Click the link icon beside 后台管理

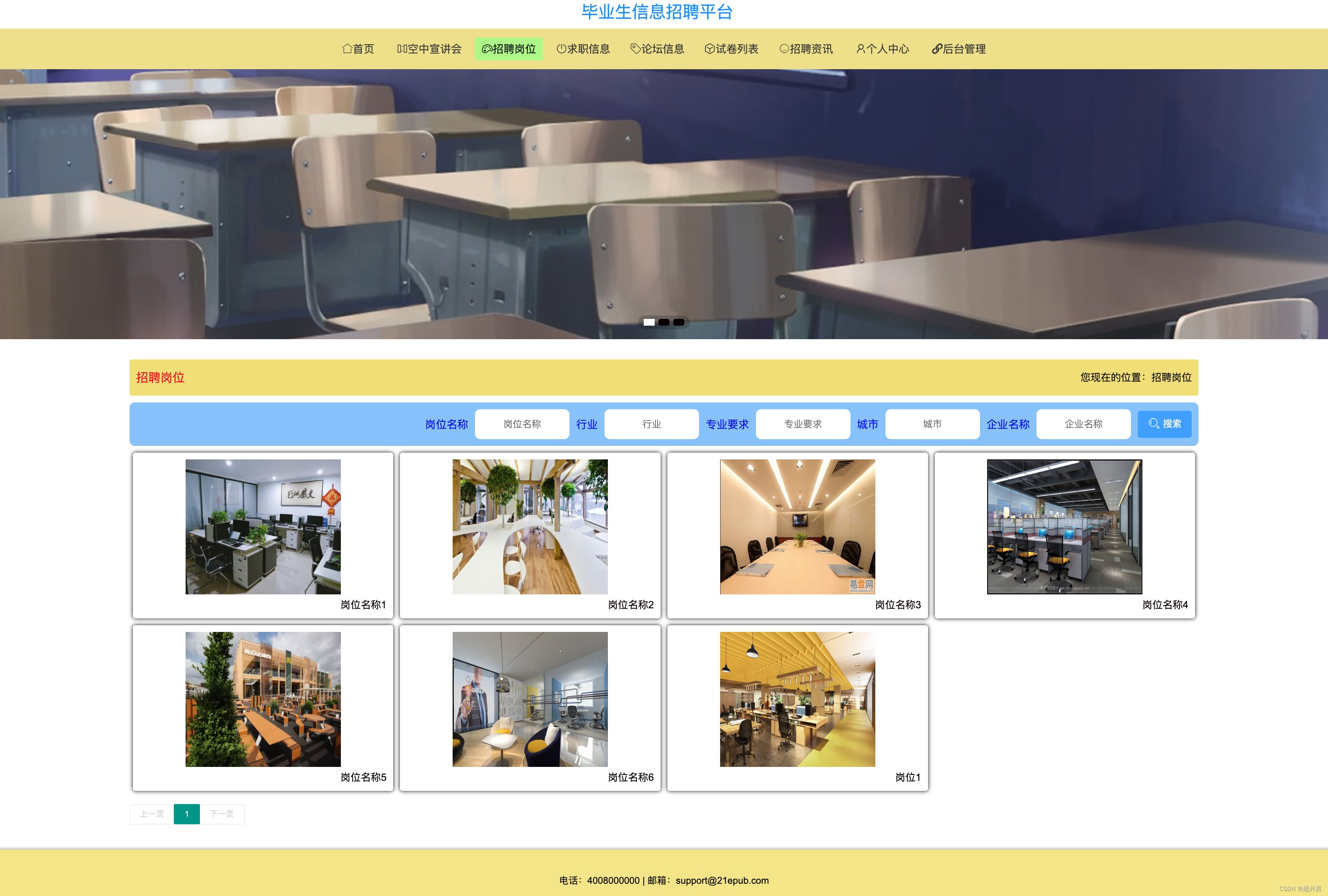pyautogui.click(x=937, y=49)
